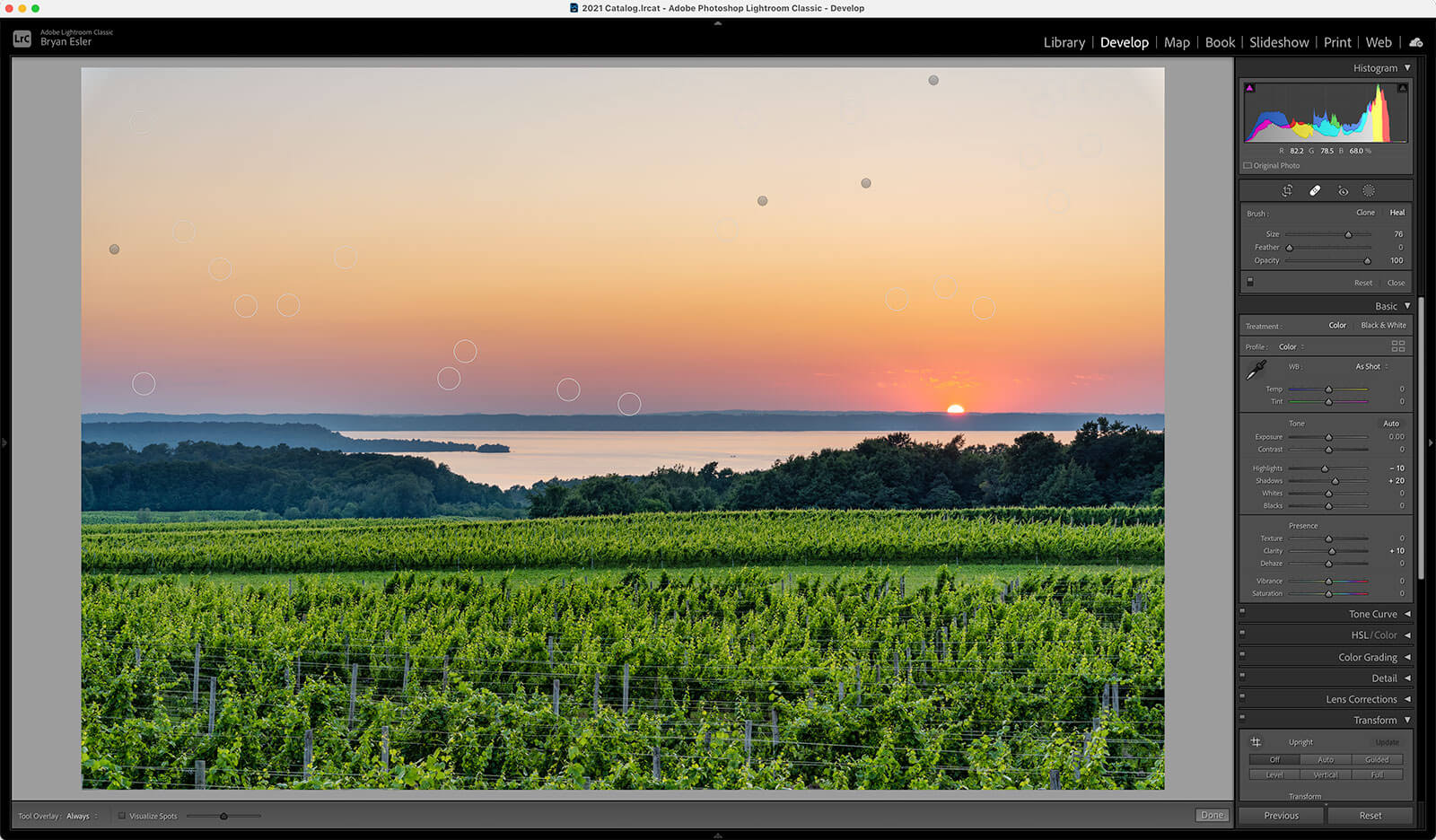Click the Spot Removal bandage tool
1436x840 pixels.
1315,190
